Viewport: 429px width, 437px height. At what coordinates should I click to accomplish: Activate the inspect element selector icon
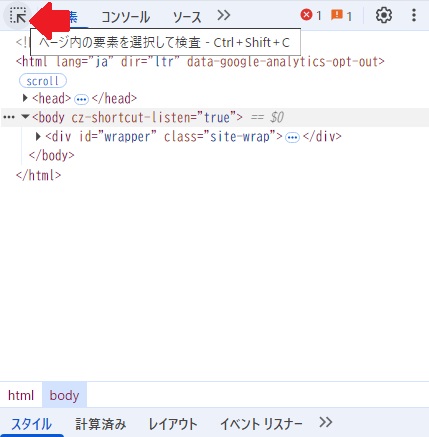point(18,16)
